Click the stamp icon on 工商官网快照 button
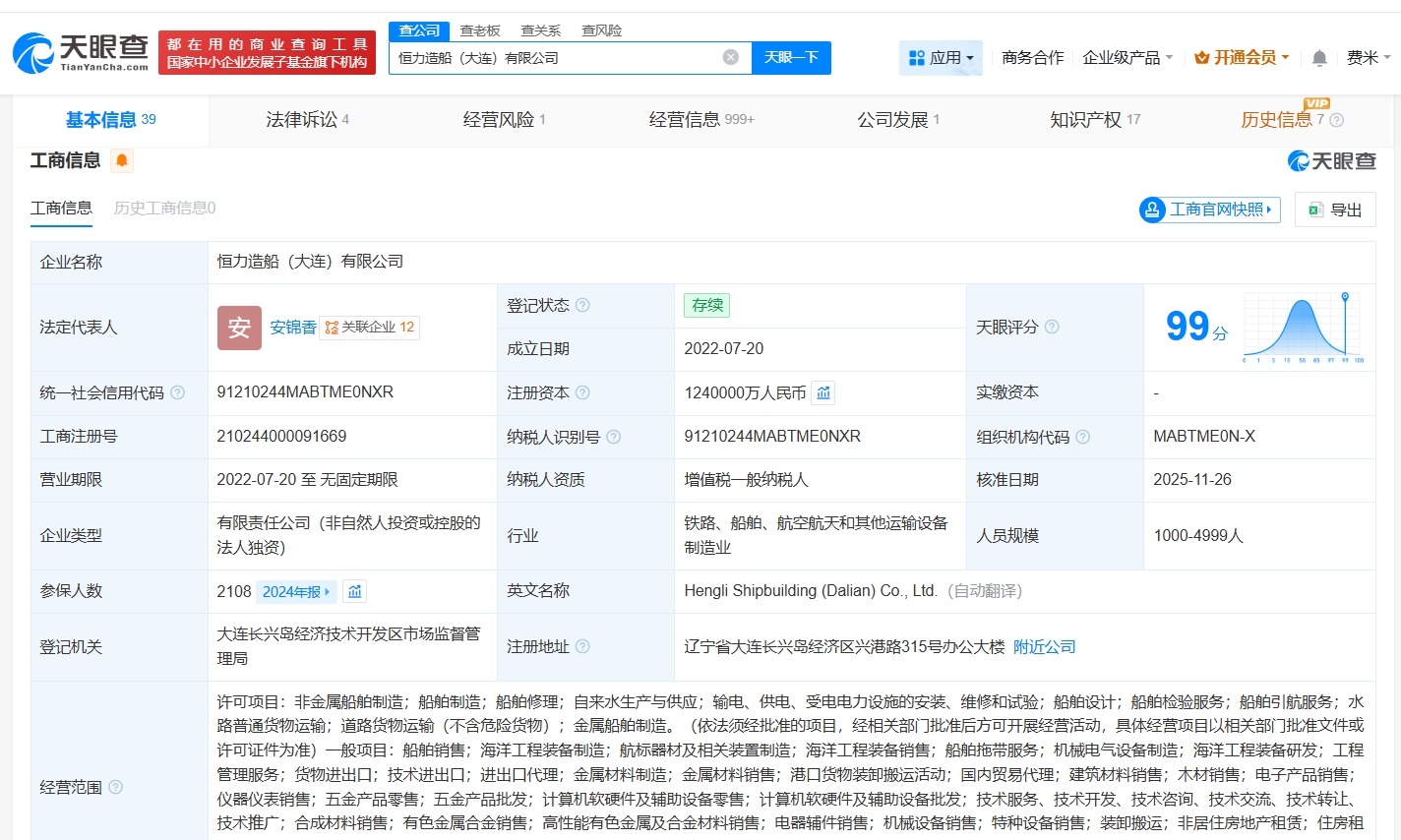The height and width of the screenshot is (840, 1401). coord(1152,210)
